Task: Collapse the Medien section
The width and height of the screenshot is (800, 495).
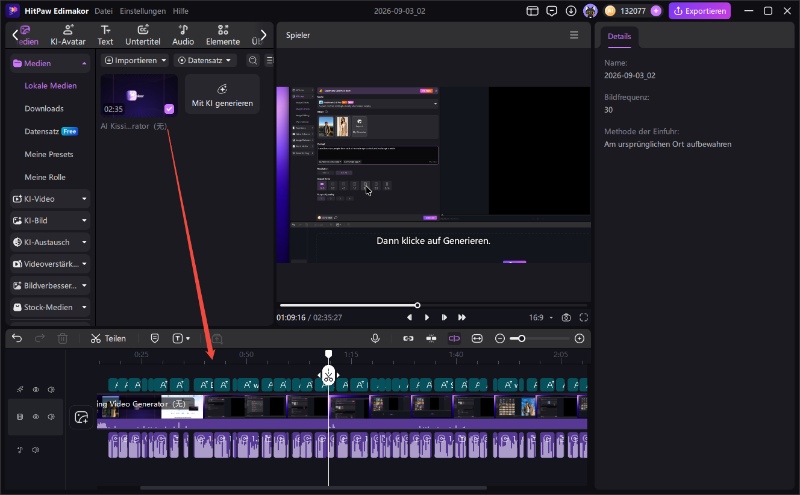Action: pyautogui.click(x=49, y=63)
